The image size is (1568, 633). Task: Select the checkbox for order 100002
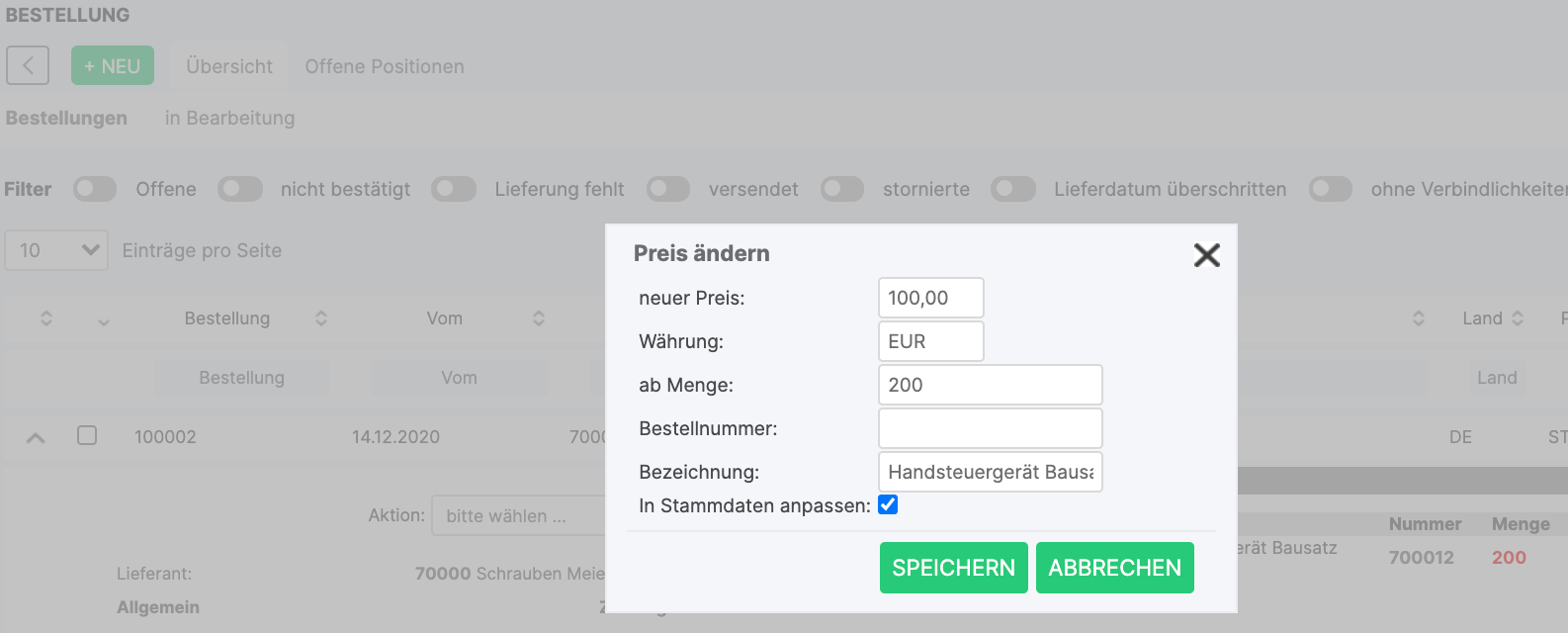[x=87, y=436]
